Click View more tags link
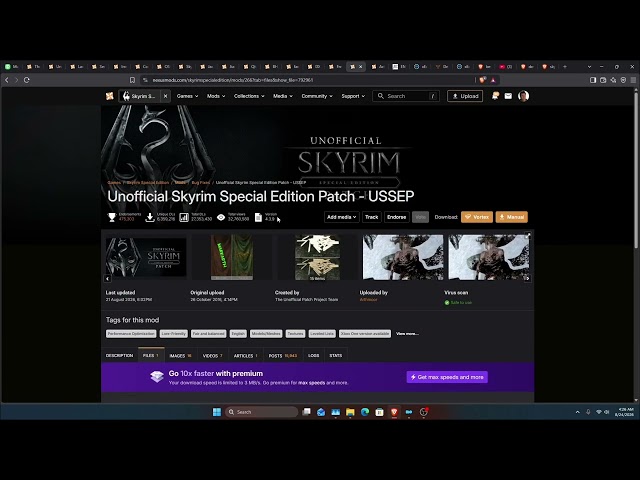The width and height of the screenshot is (640, 480). (x=407, y=334)
